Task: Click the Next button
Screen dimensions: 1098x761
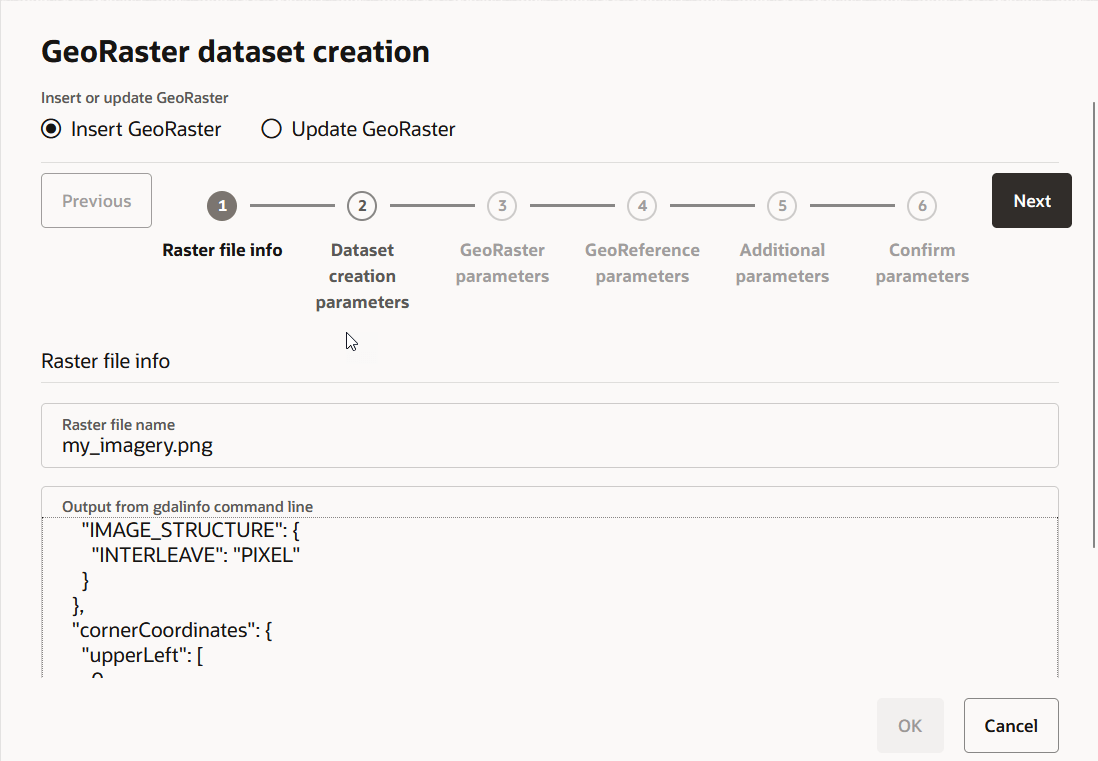Action: (1031, 200)
